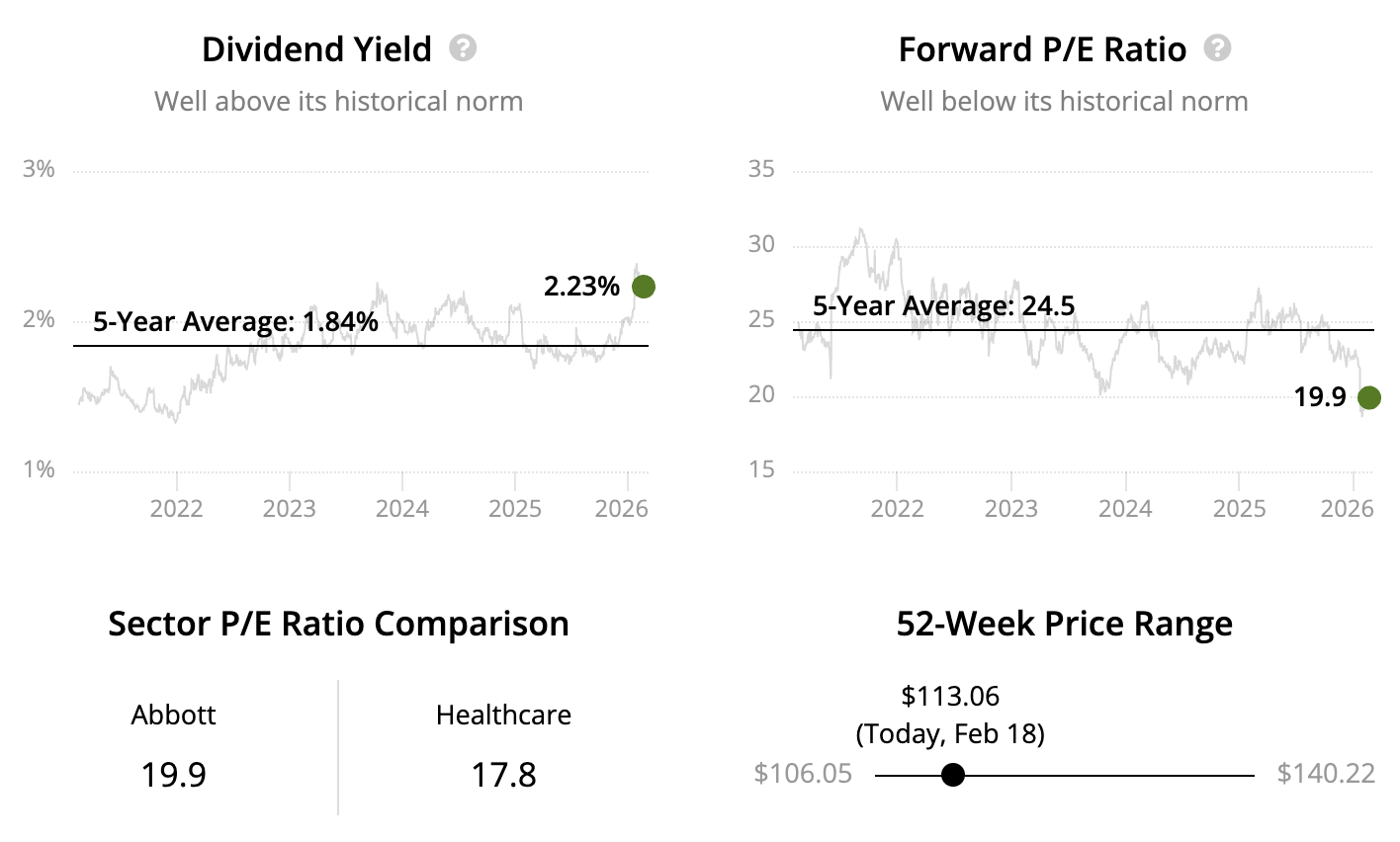This screenshot has width=1400, height=842.
Task: Click the $113.06 current price label
Action: [950, 697]
